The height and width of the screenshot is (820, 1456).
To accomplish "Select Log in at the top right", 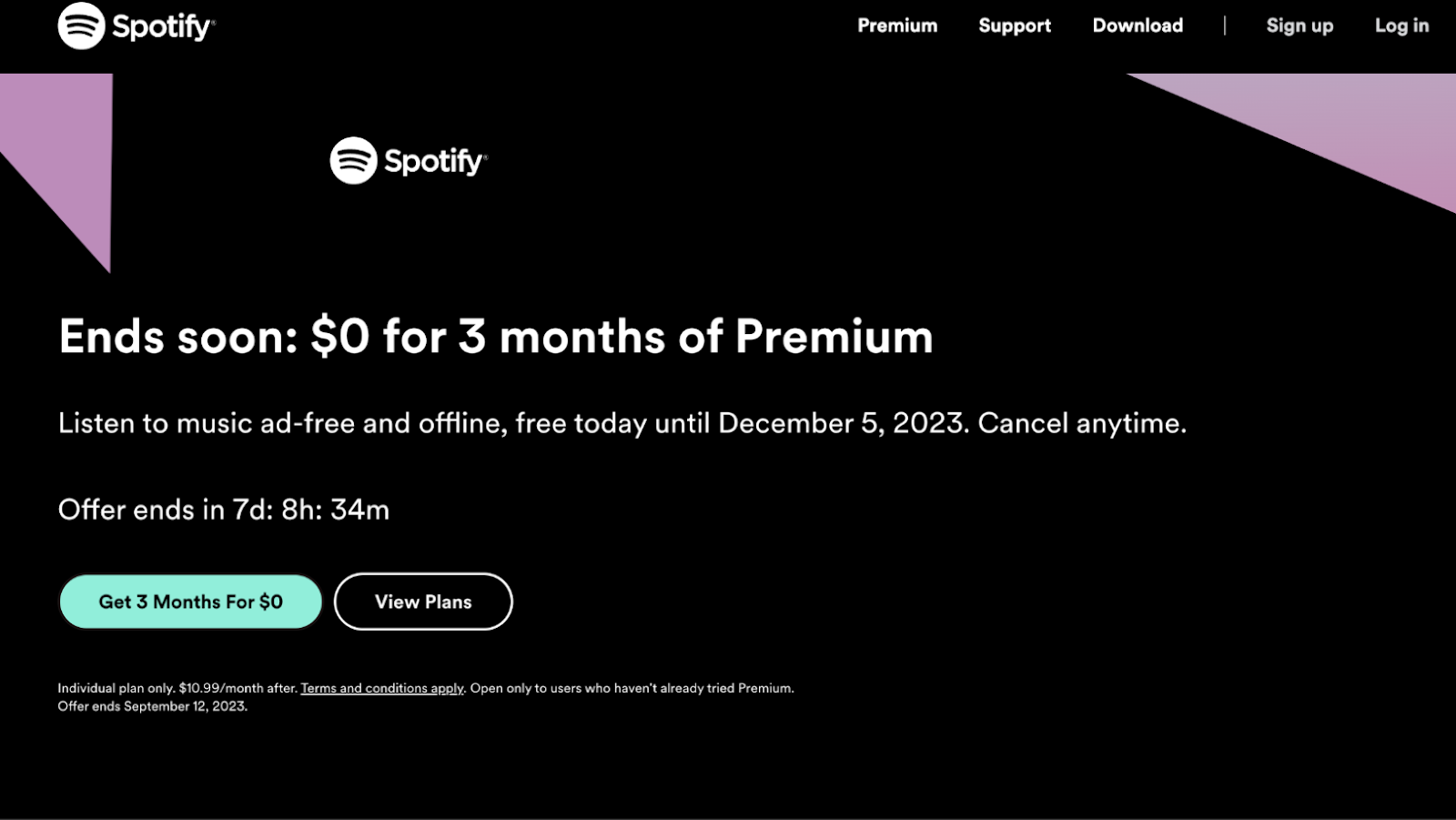I will click(1400, 25).
